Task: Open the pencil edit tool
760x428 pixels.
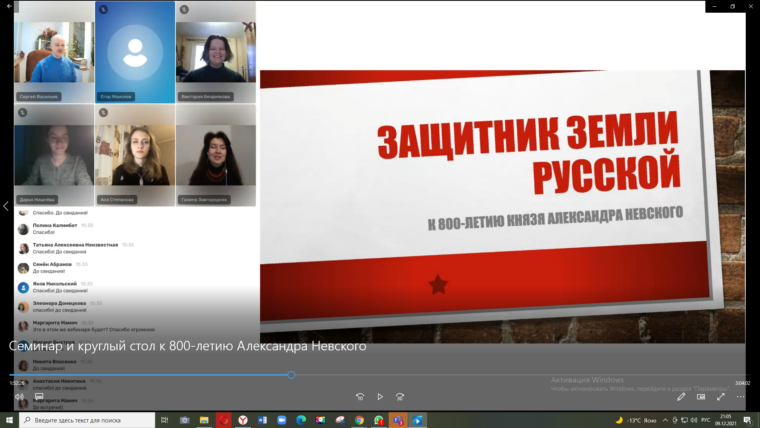Action: (x=681, y=397)
